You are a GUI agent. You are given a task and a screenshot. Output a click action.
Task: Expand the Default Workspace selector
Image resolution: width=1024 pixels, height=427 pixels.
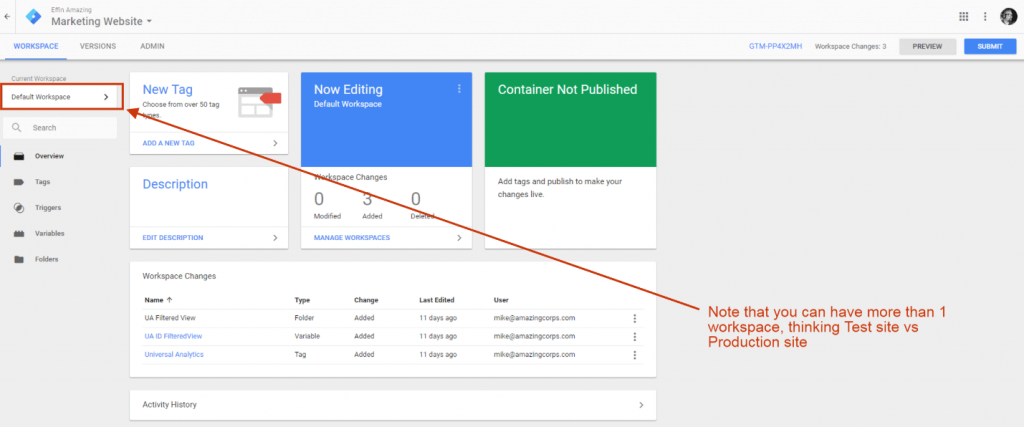pyautogui.click(x=60, y=97)
